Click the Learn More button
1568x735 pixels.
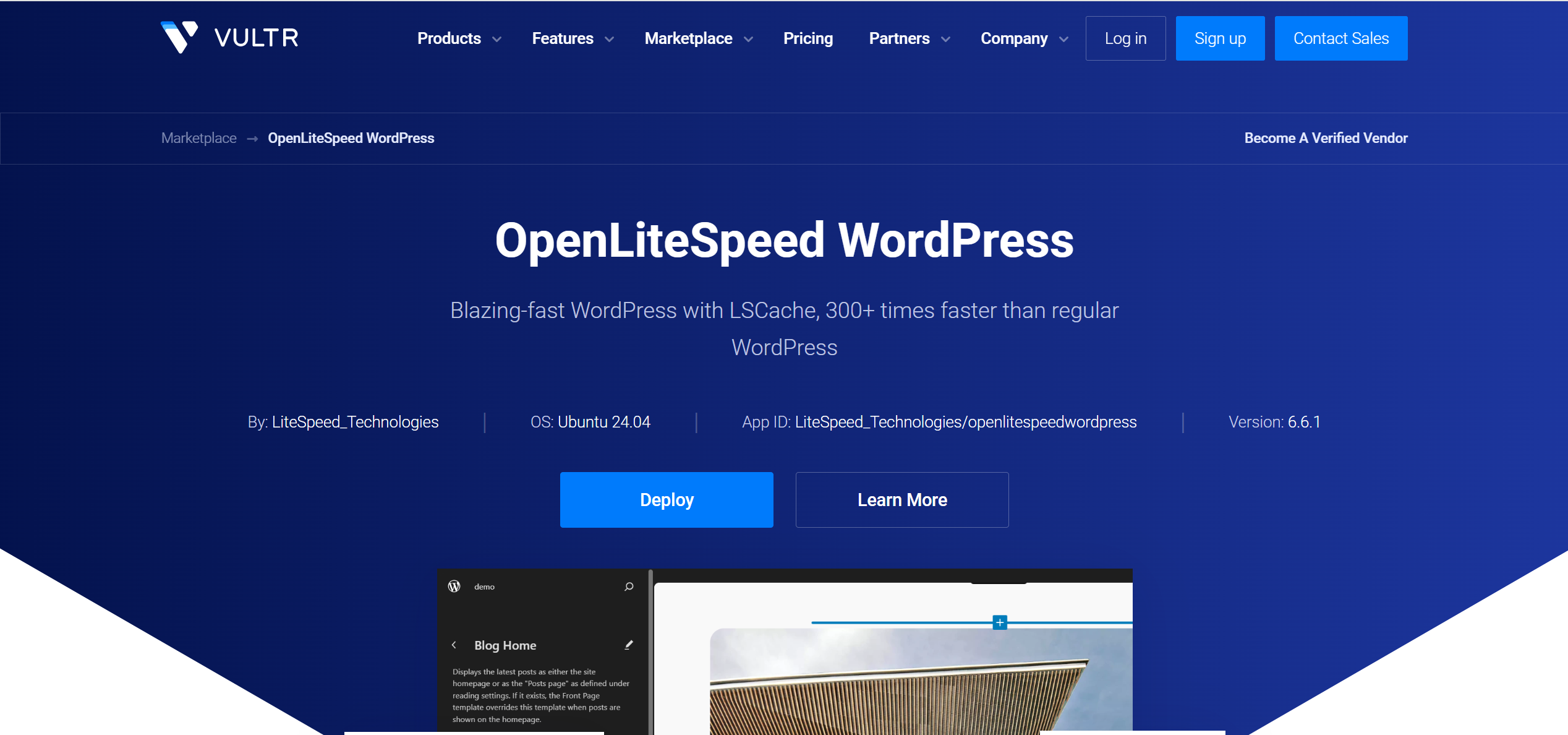tap(902, 500)
